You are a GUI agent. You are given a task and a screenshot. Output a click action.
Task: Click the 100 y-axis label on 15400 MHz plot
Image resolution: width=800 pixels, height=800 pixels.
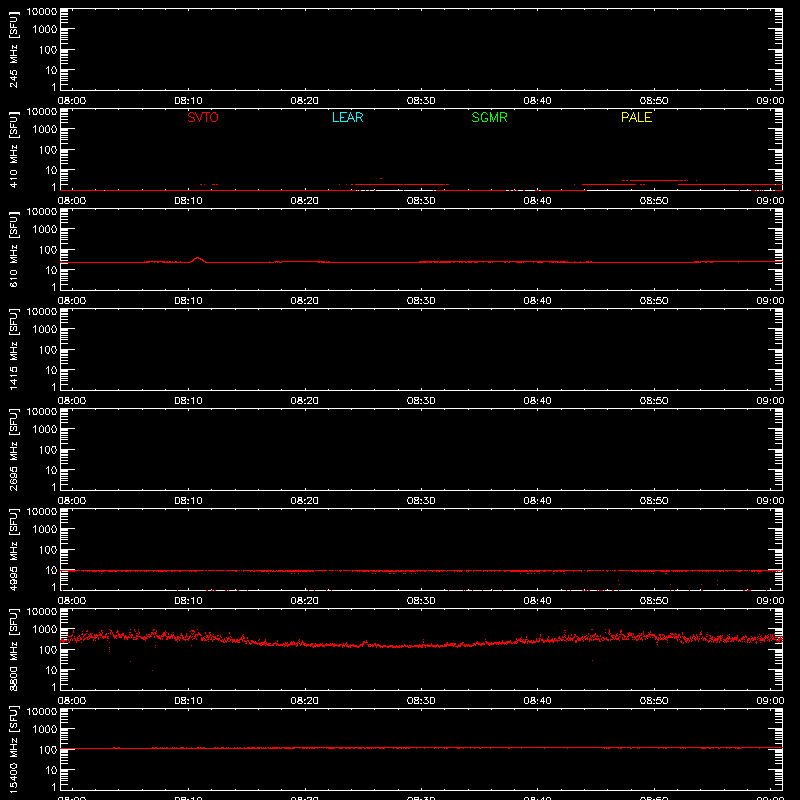click(47, 750)
